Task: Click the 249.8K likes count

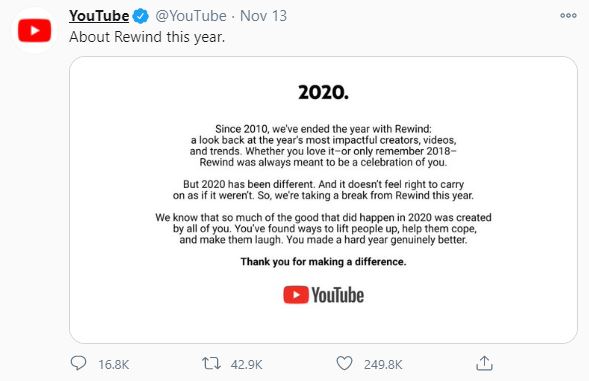Action: (x=383, y=364)
